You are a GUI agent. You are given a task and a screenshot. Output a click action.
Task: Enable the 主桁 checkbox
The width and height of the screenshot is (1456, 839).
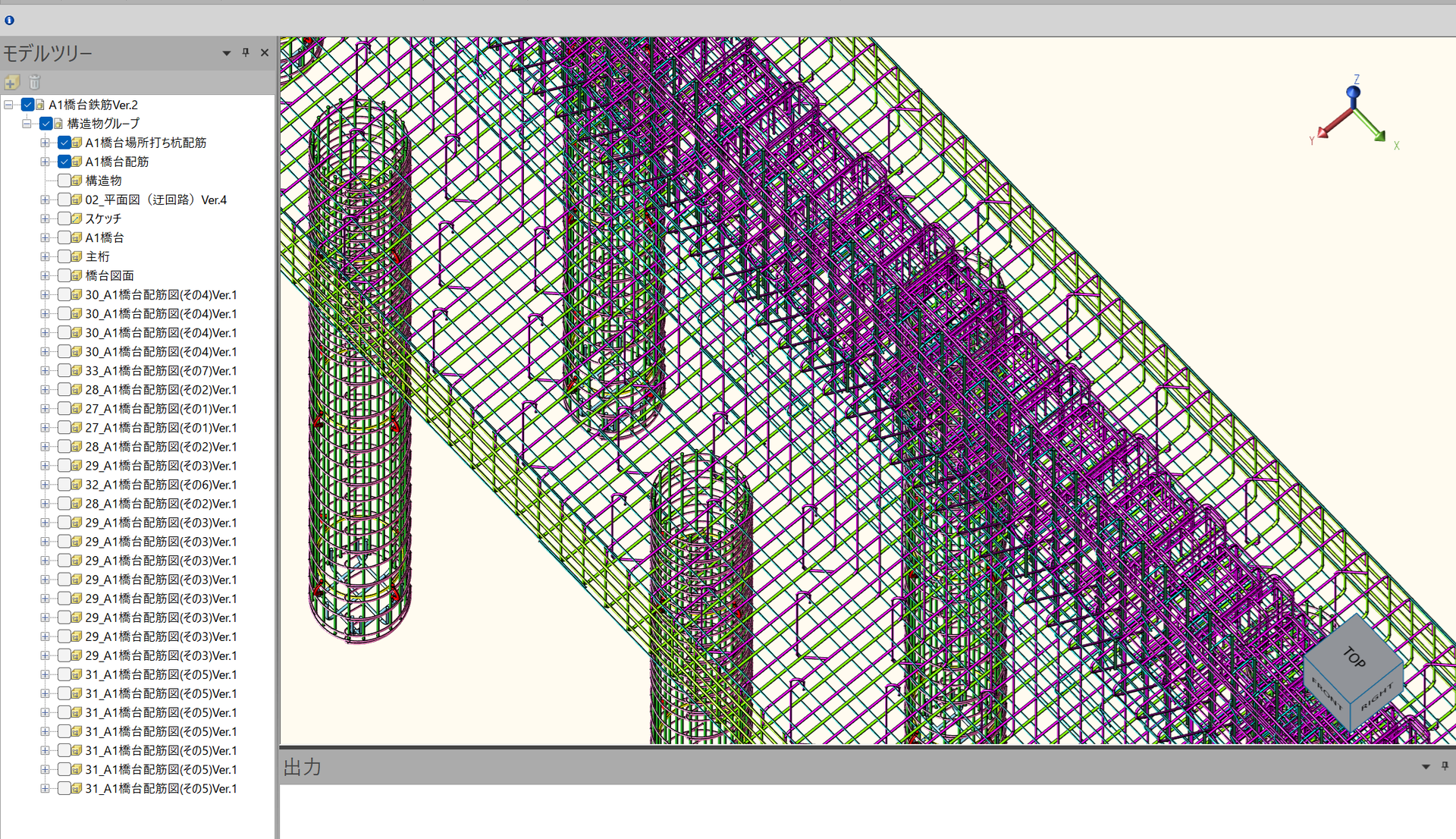(x=64, y=256)
